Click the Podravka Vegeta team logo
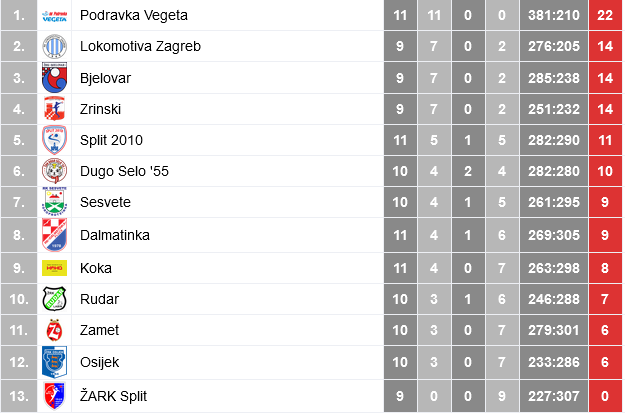The height and width of the screenshot is (416, 625). [55, 16]
